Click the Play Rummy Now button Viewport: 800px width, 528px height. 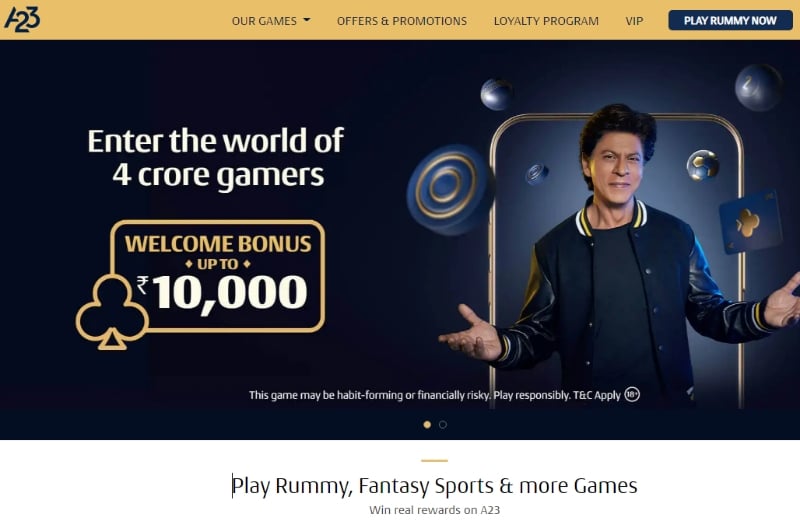coord(730,20)
